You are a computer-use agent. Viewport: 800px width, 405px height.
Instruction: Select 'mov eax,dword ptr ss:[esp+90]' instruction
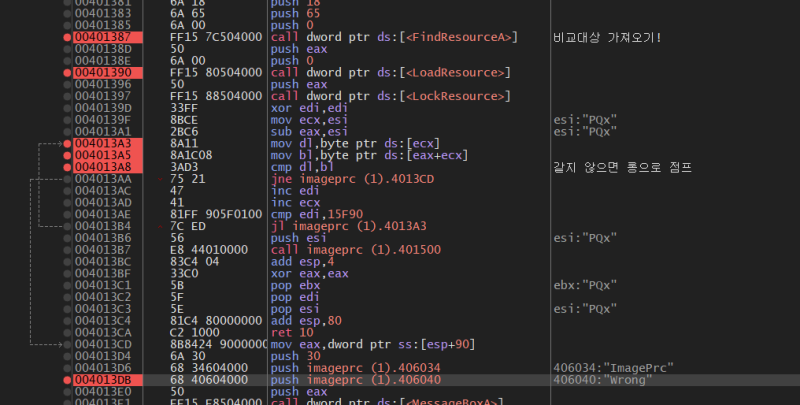[373, 344]
